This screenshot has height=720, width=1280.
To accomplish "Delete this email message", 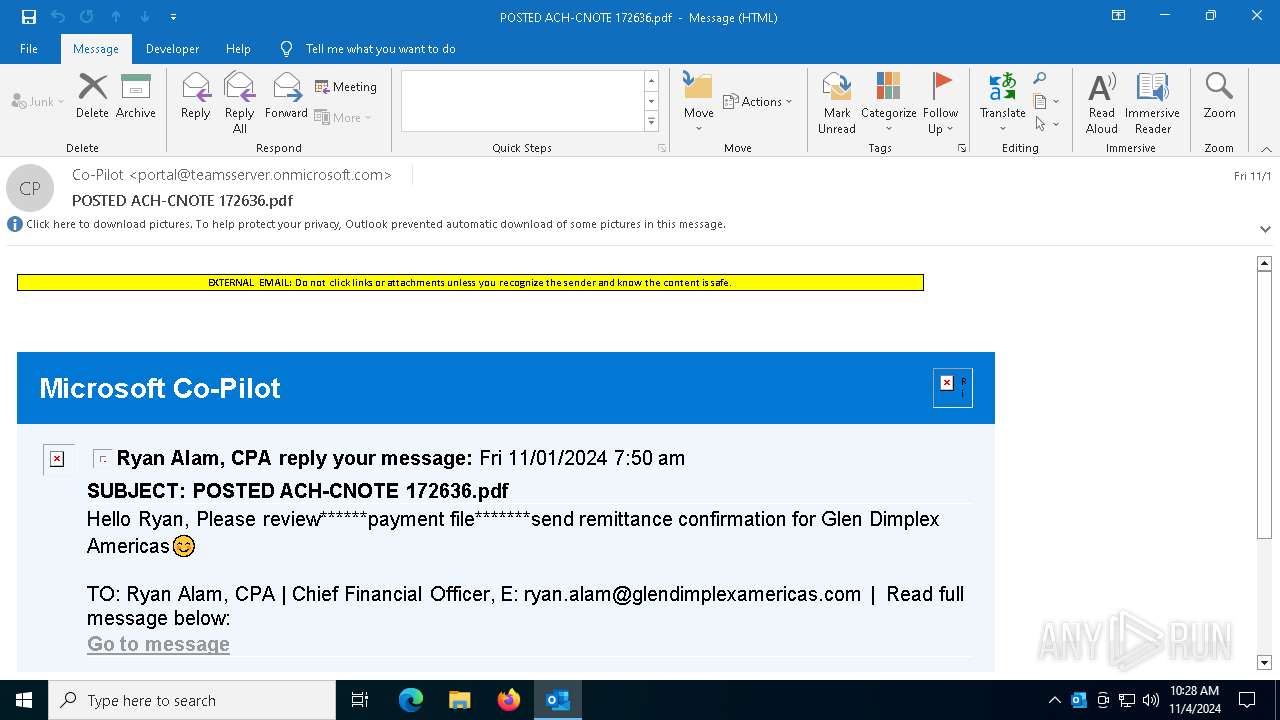I will pyautogui.click(x=92, y=96).
